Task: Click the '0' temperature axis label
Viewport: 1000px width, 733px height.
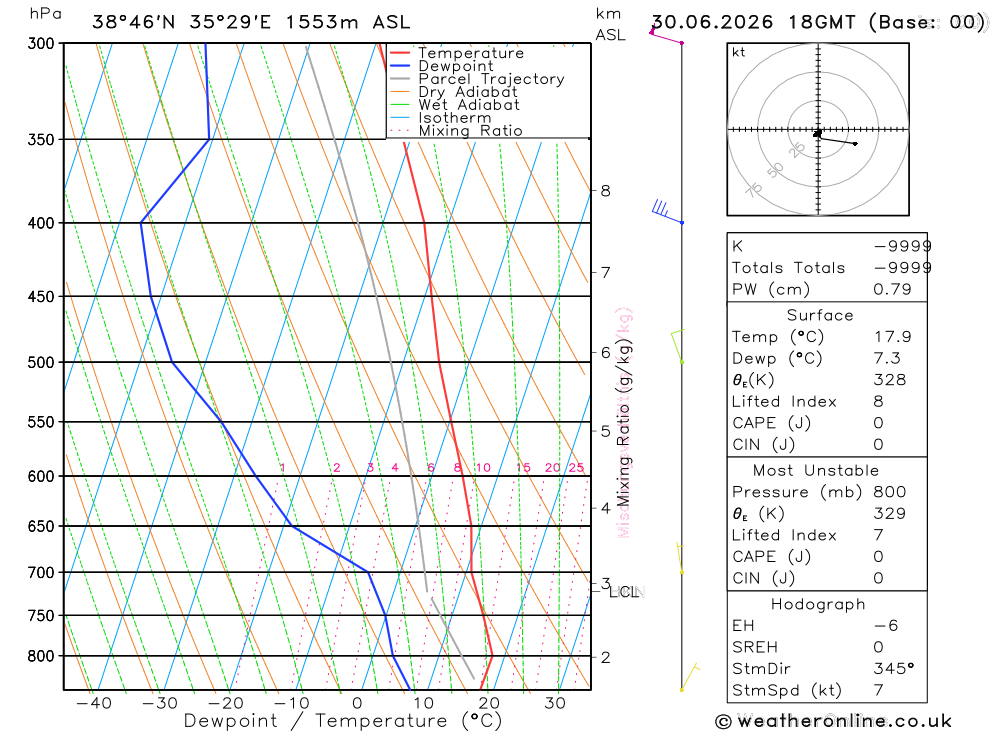Action: (357, 703)
